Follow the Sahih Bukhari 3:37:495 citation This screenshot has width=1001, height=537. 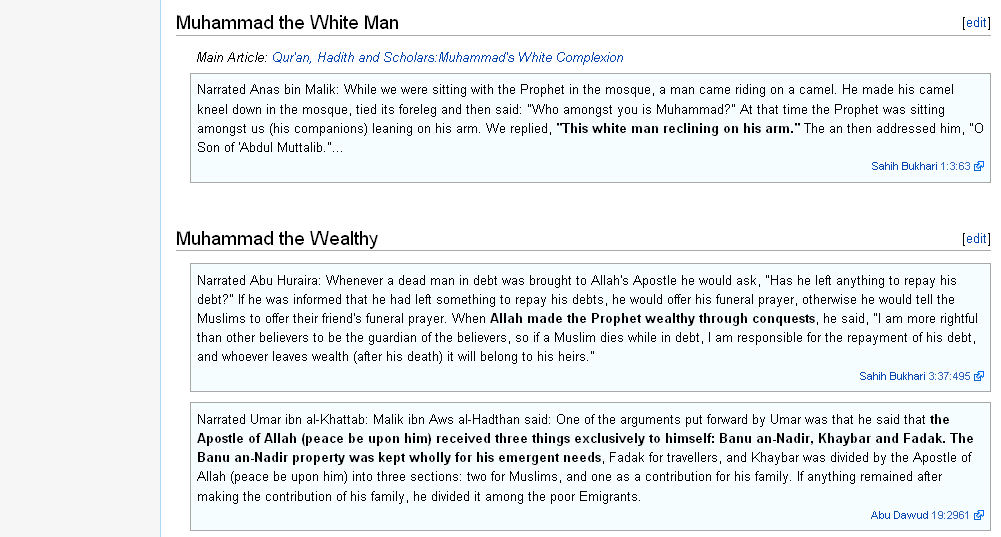914,376
